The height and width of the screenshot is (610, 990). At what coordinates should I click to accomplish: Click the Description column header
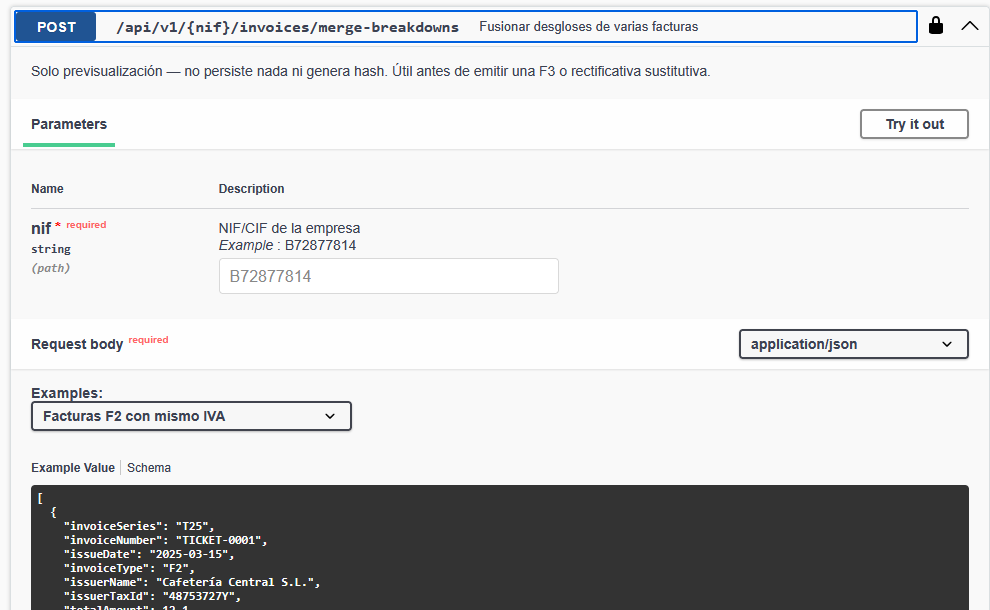(251, 188)
